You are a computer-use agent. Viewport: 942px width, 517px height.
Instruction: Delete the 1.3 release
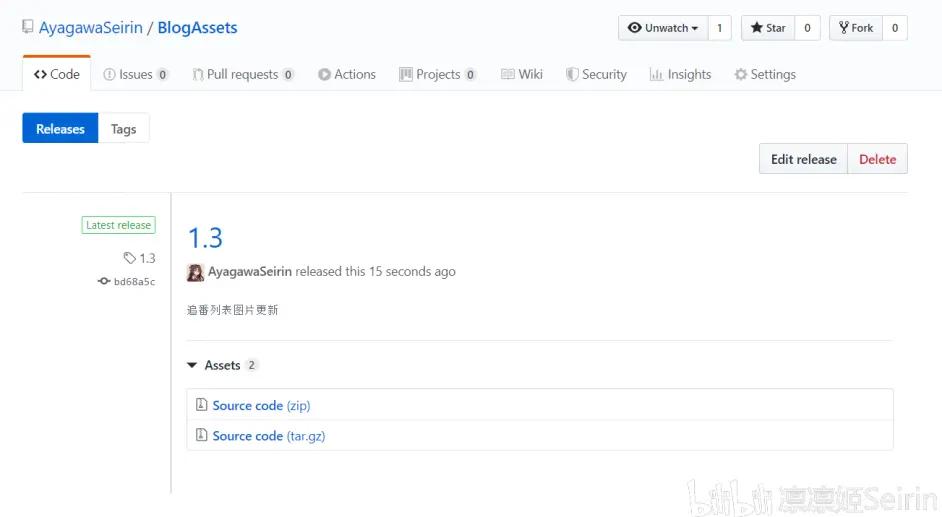click(x=877, y=159)
